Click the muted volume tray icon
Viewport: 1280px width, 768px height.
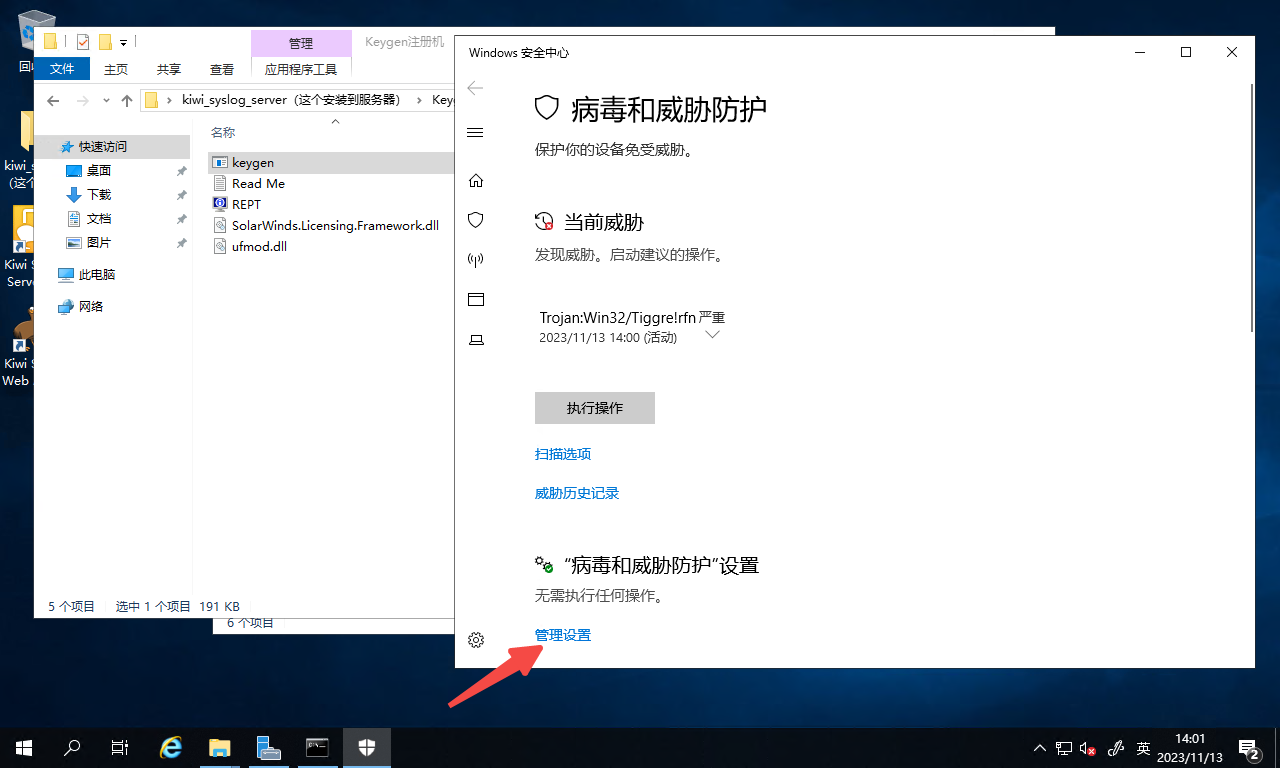coord(1088,748)
